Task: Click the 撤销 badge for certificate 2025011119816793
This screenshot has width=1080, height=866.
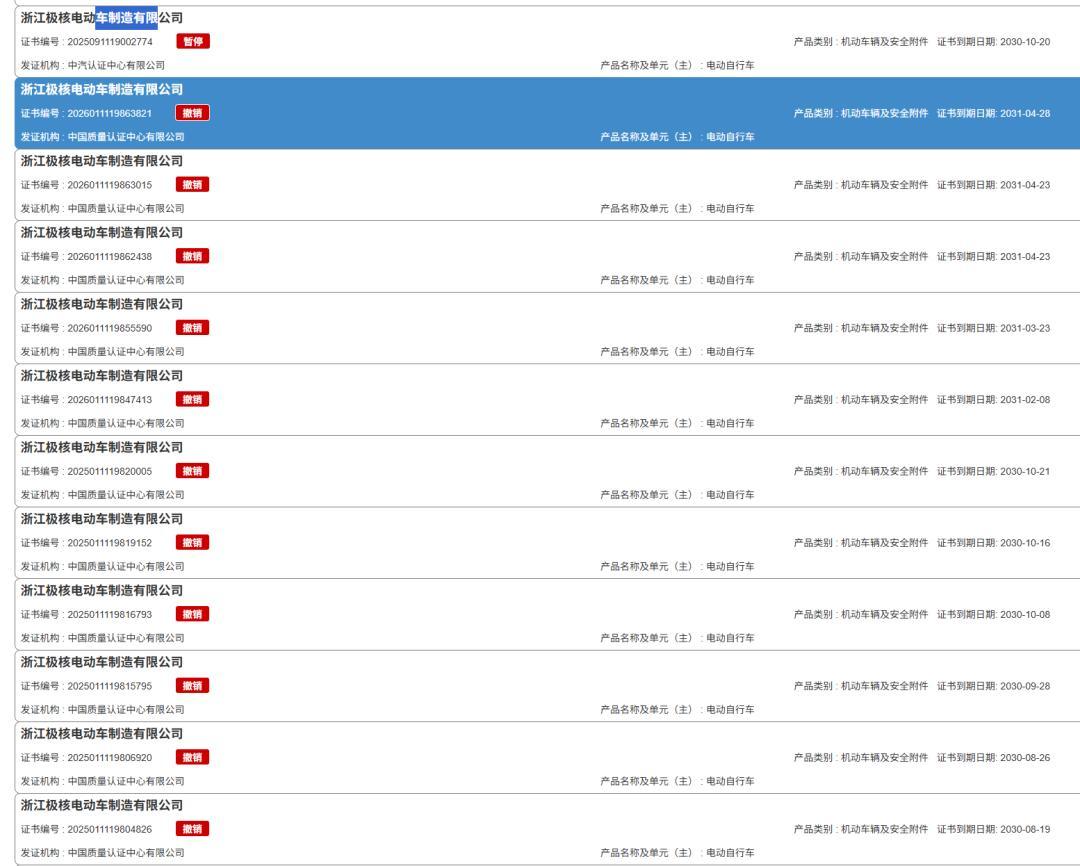Action: click(192, 615)
